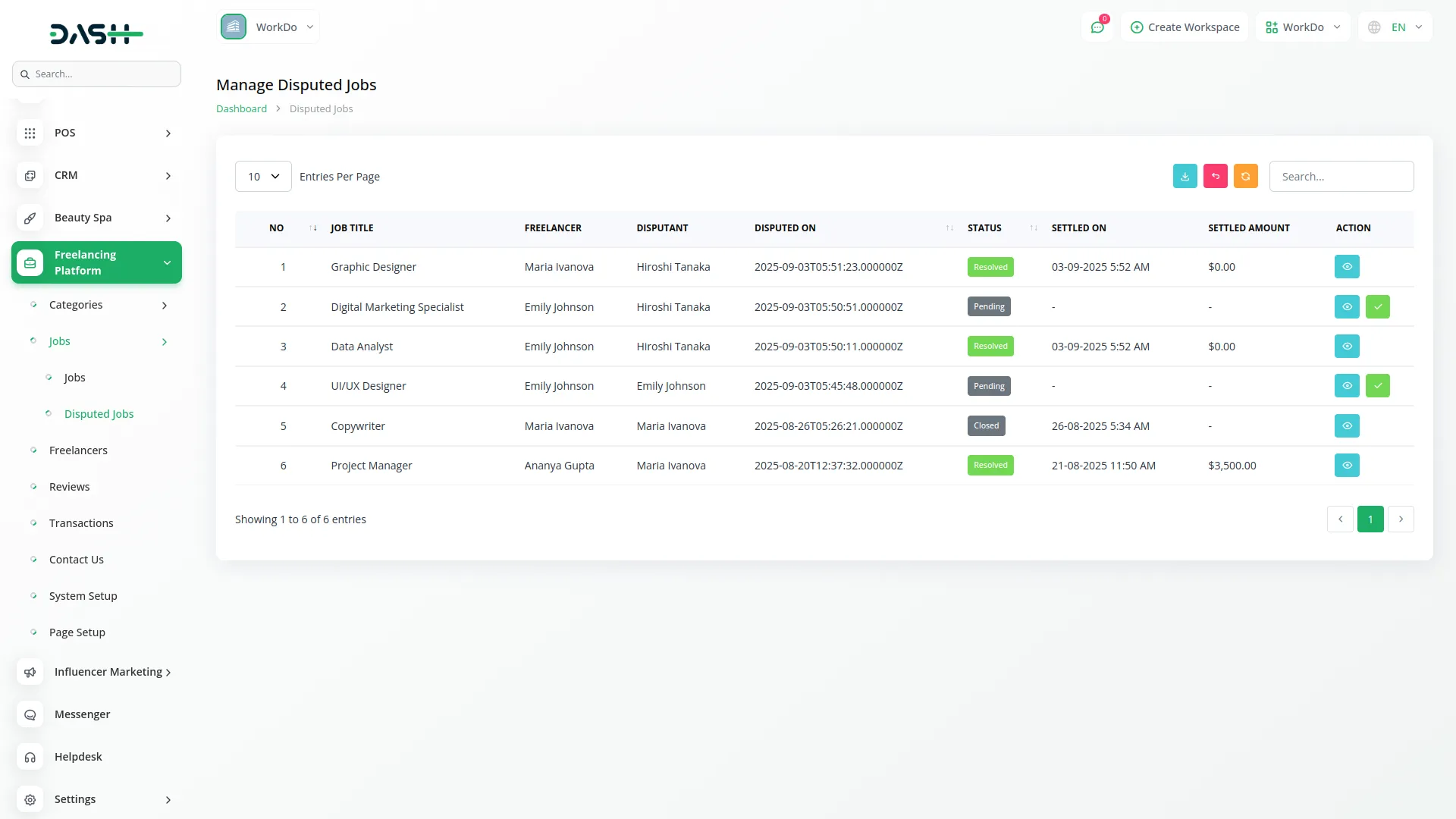1456x819 pixels.
Task: Open Messenger from the sidebar icon
Action: [30, 714]
